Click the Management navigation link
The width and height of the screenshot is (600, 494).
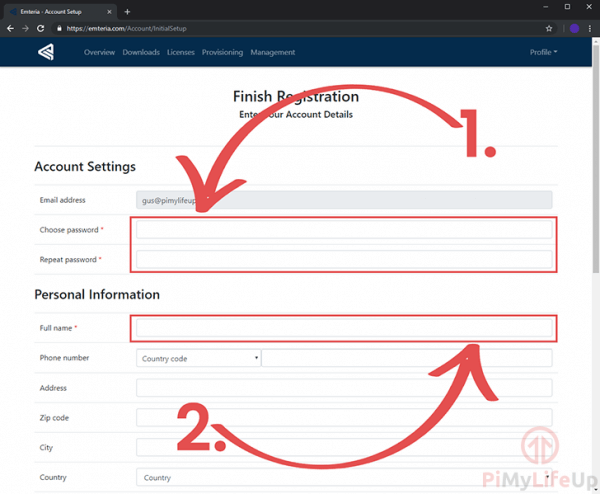pyautogui.click(x=272, y=52)
